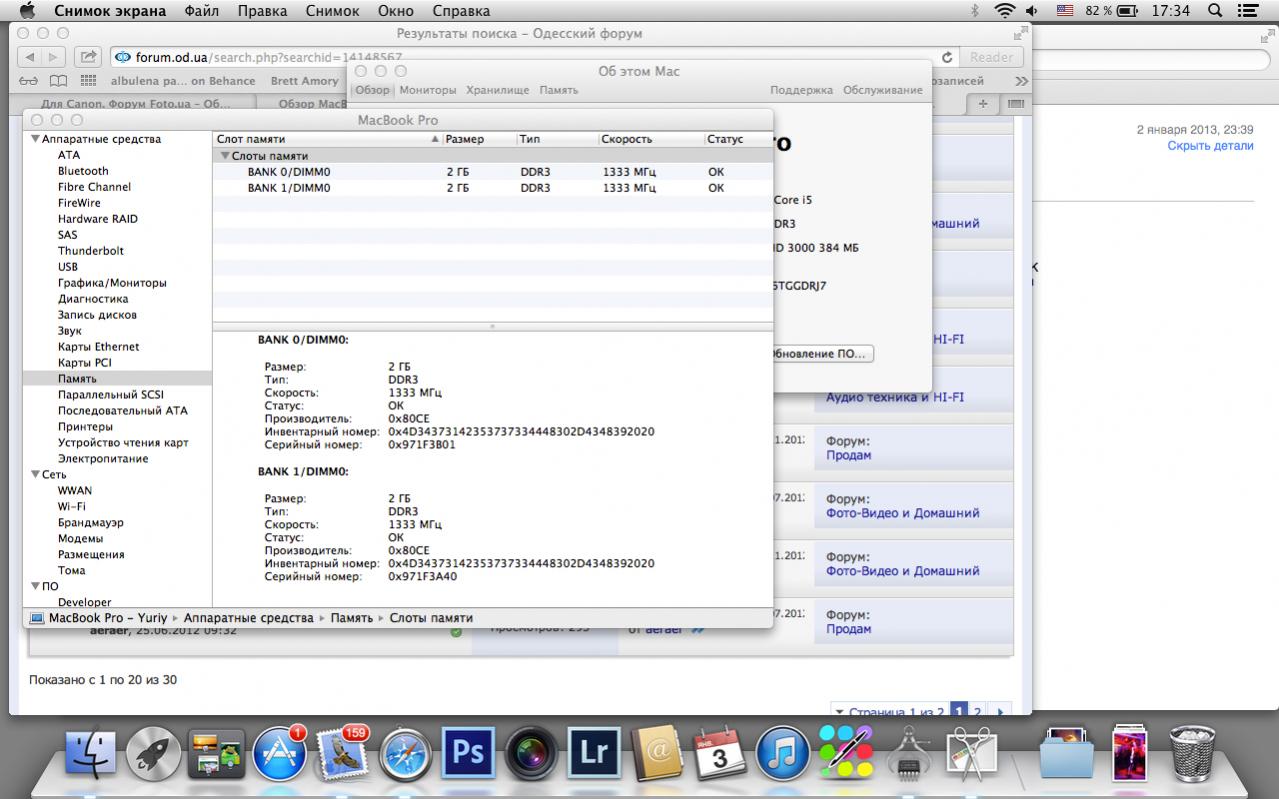Screen dimensions: 1279x799
Task: Switch to Мониторы tab in Об этом Mac
Action: coord(428,90)
